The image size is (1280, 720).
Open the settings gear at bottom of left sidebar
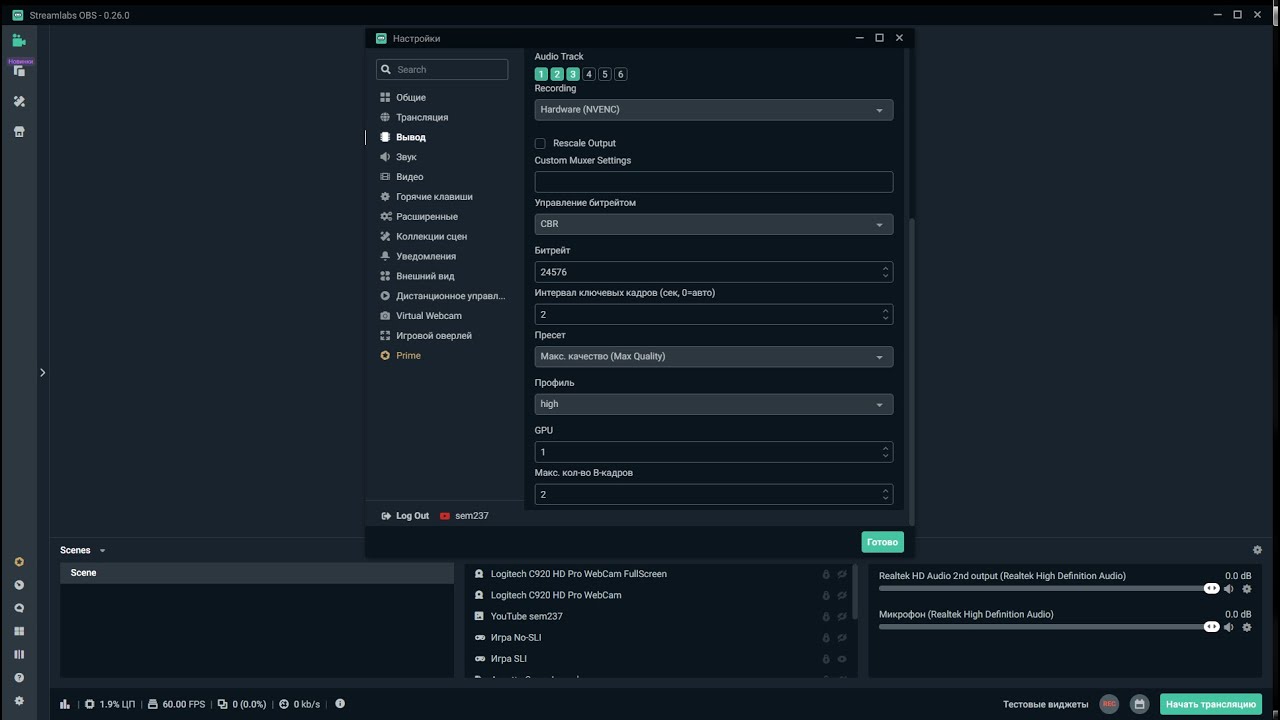click(19, 701)
